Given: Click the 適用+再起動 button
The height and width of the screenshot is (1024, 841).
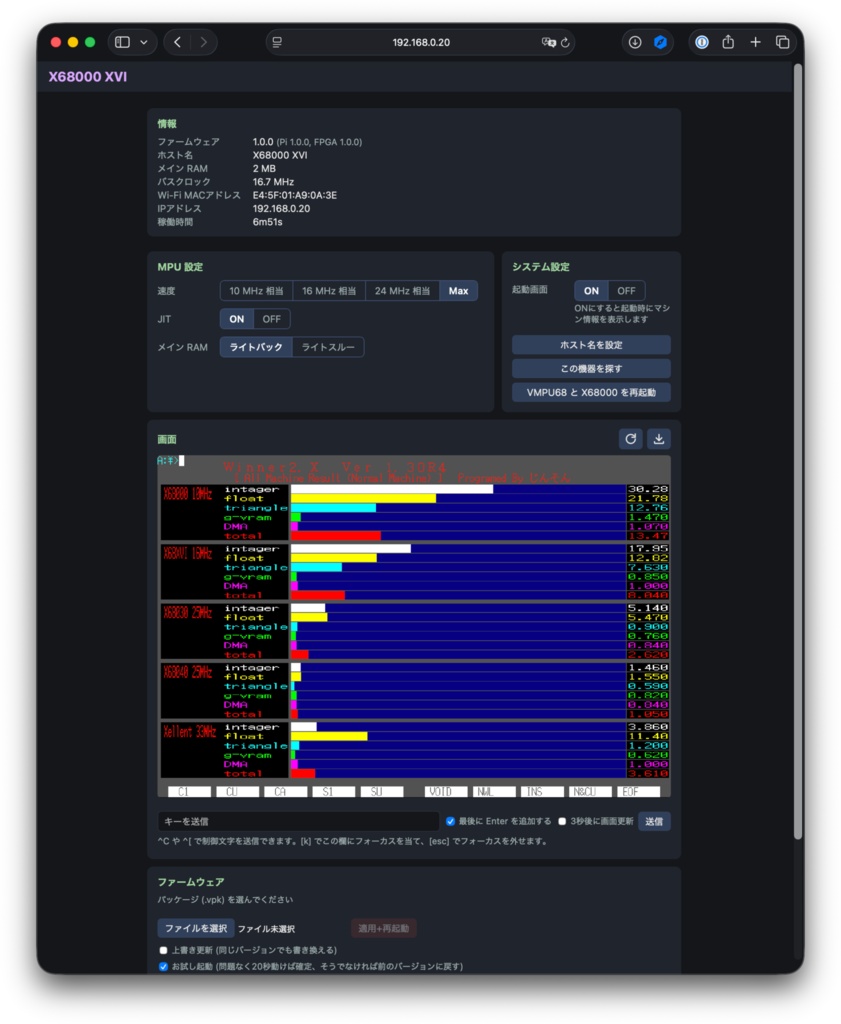Looking at the screenshot, I should [383, 929].
